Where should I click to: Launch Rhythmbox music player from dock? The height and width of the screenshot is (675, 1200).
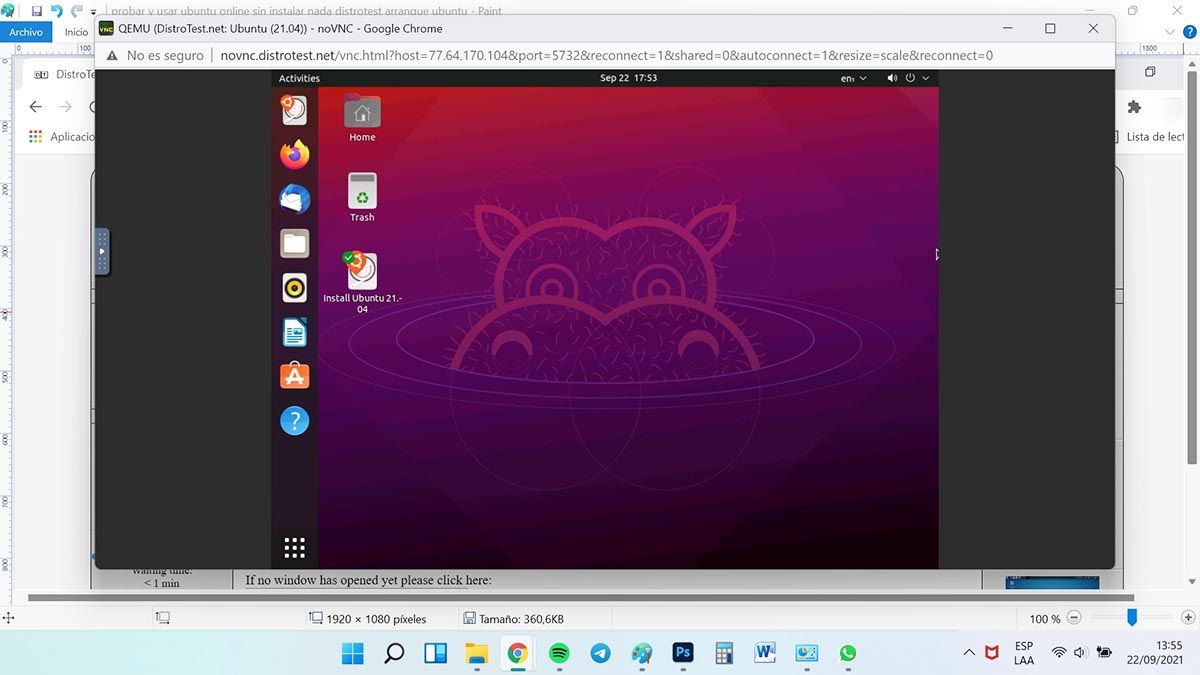294,288
